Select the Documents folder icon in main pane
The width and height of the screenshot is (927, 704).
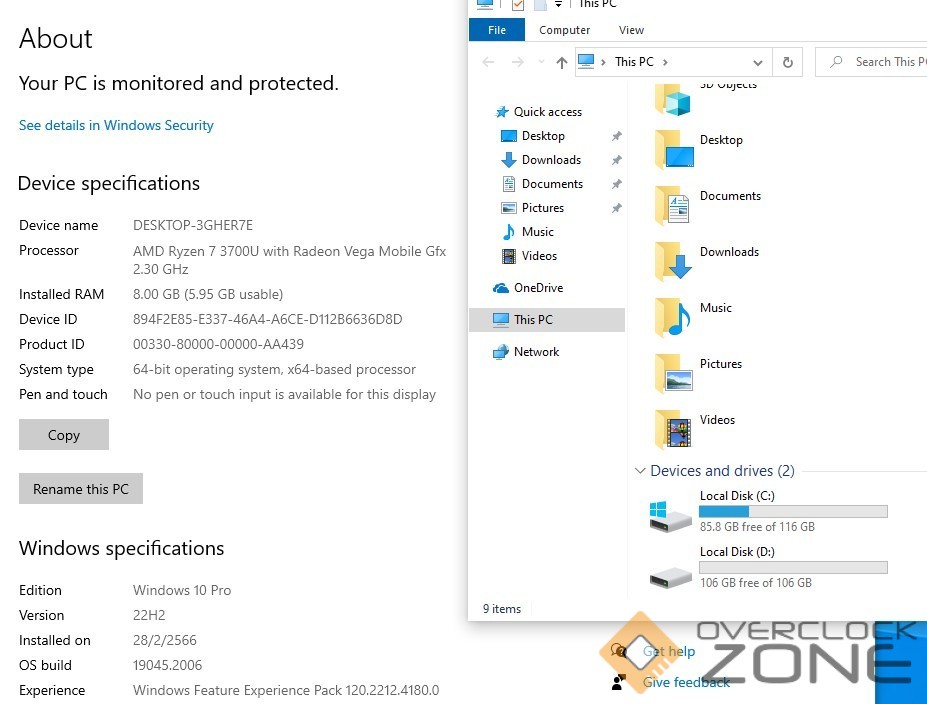(673, 205)
